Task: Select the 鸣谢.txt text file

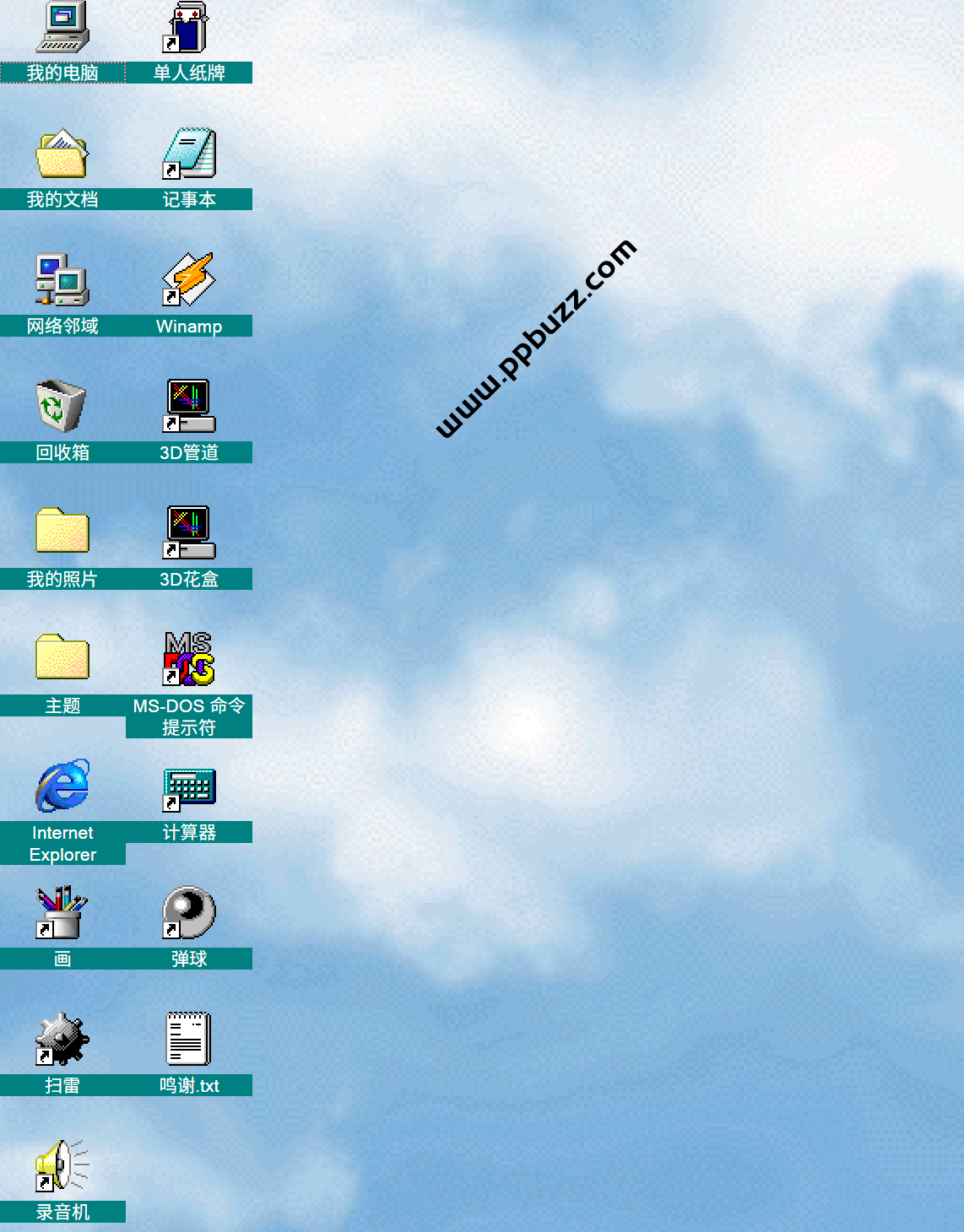Action: (x=189, y=1040)
